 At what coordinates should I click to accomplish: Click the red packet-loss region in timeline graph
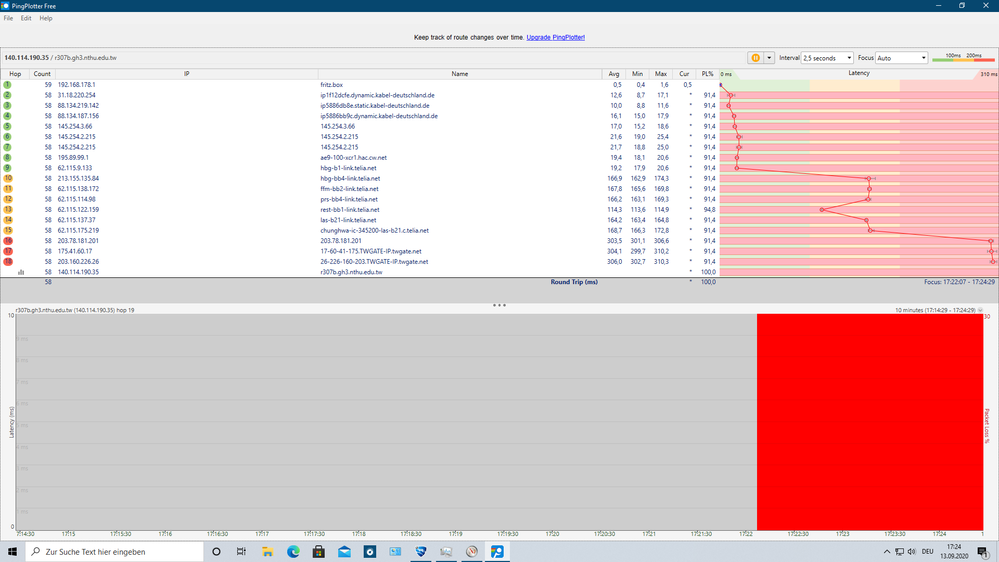point(870,421)
